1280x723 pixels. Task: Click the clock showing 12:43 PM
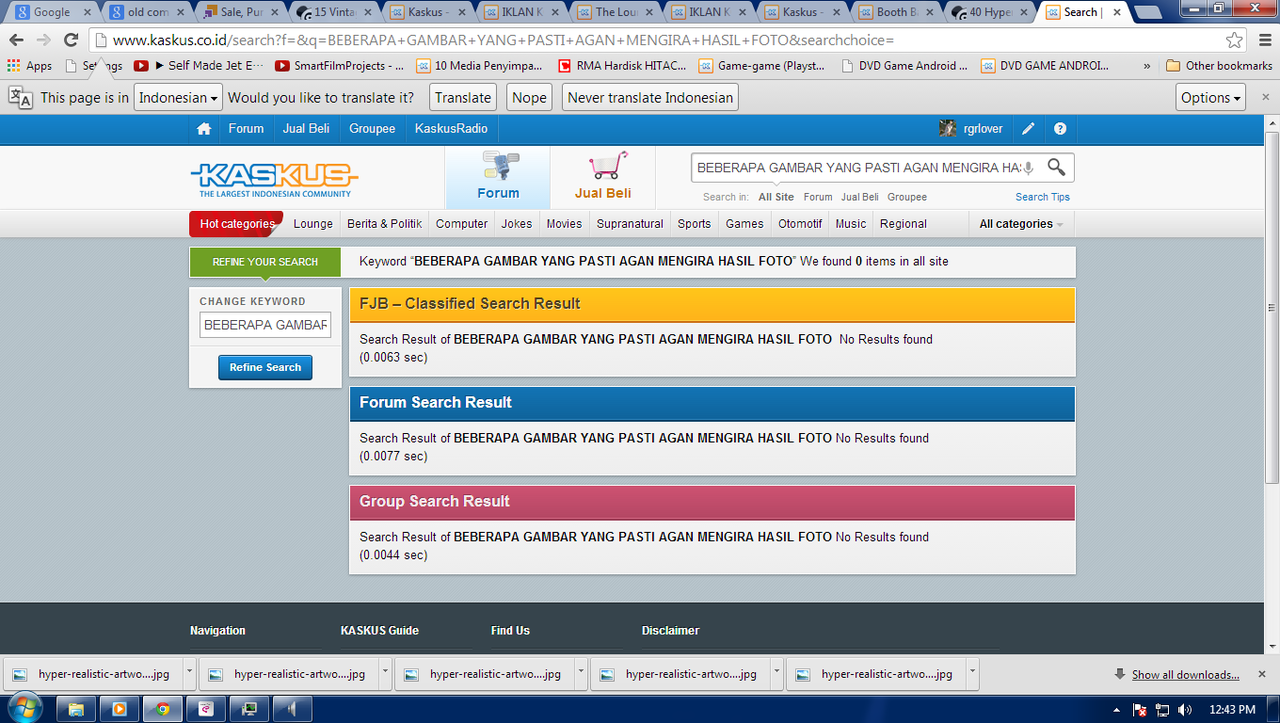(1232, 710)
